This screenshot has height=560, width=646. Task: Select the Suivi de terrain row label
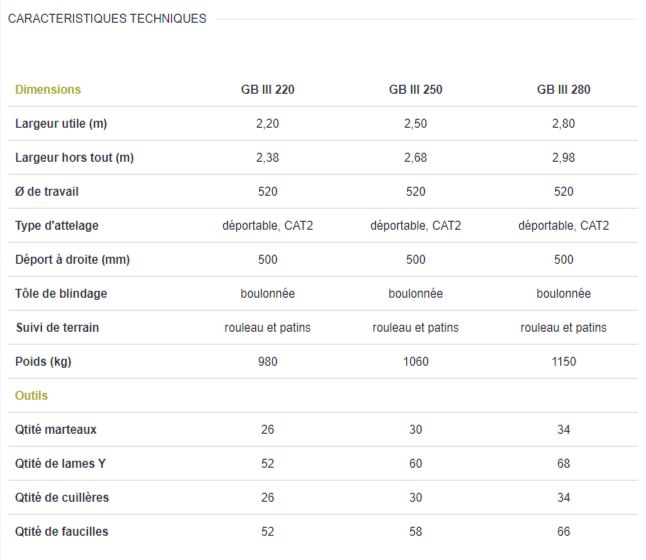click(x=57, y=327)
